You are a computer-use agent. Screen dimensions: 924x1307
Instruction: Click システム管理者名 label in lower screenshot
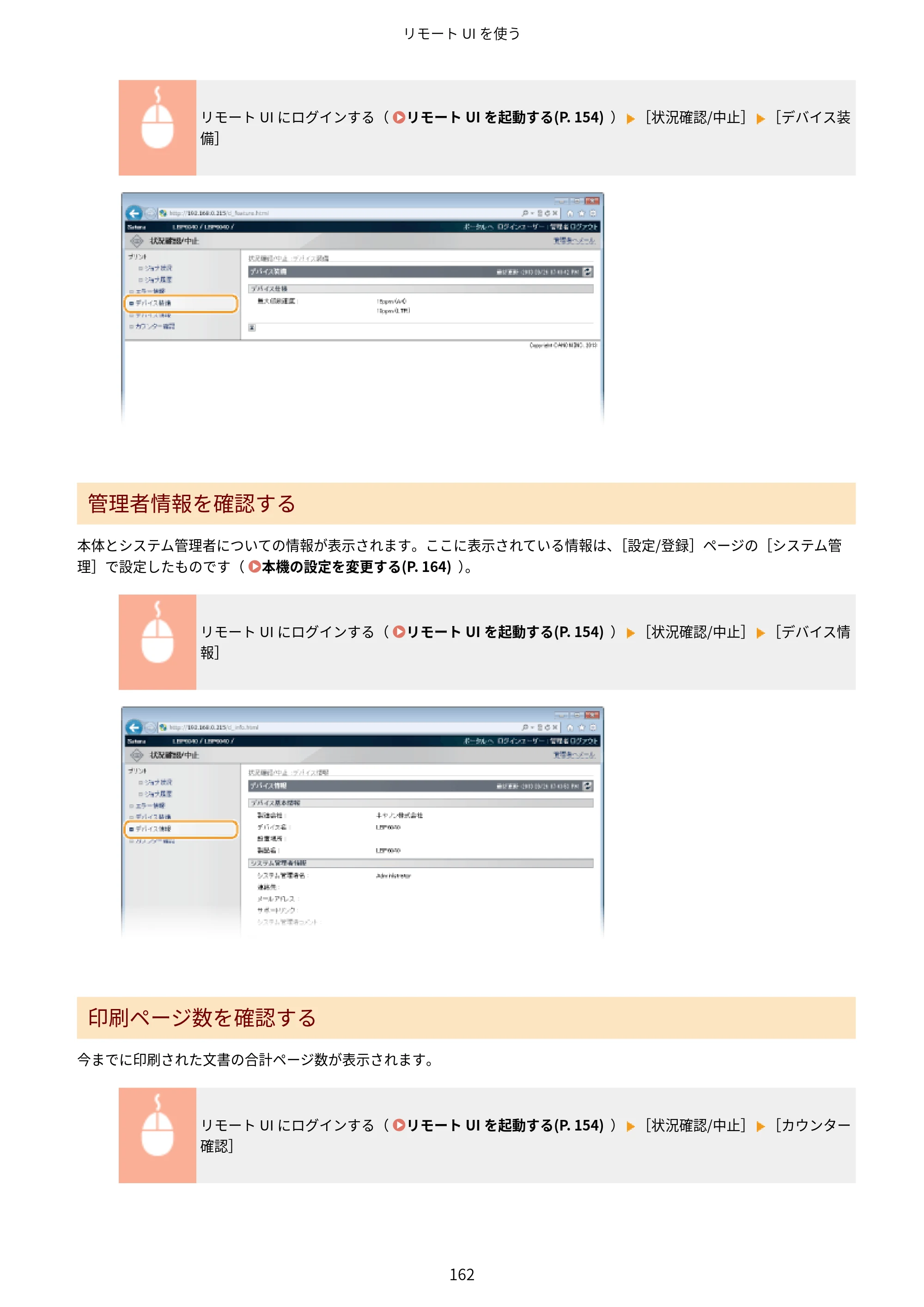(282, 875)
